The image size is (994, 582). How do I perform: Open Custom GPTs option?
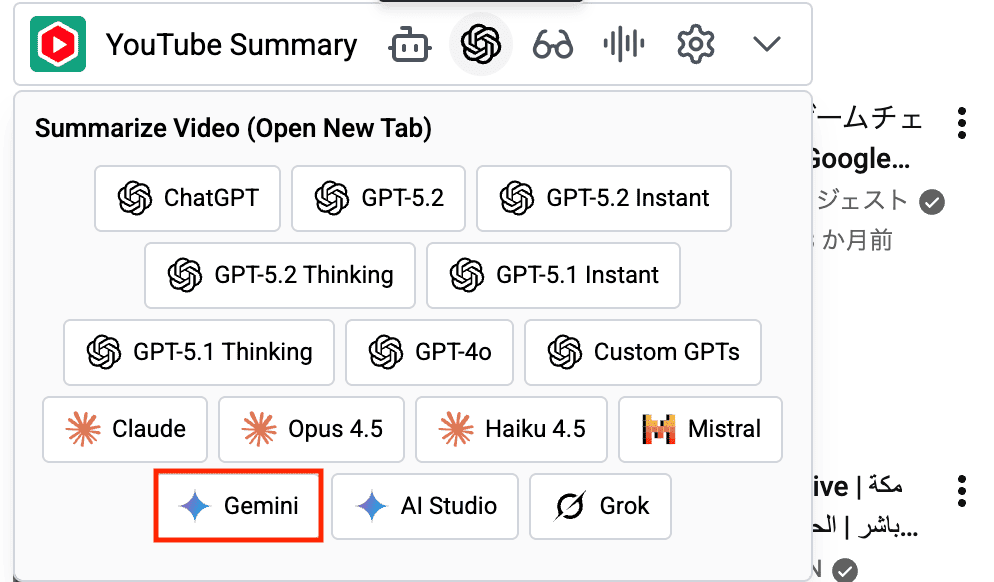643,352
